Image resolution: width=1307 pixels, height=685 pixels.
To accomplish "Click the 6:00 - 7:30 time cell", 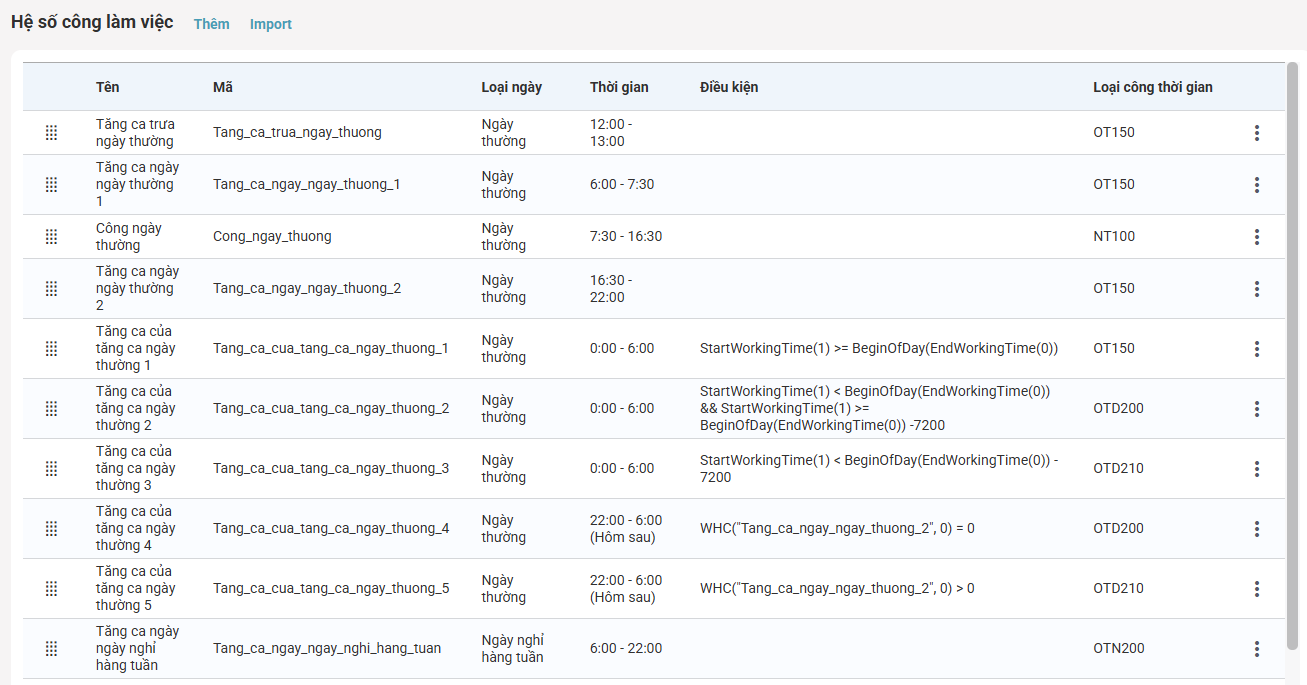I will 622,185.
